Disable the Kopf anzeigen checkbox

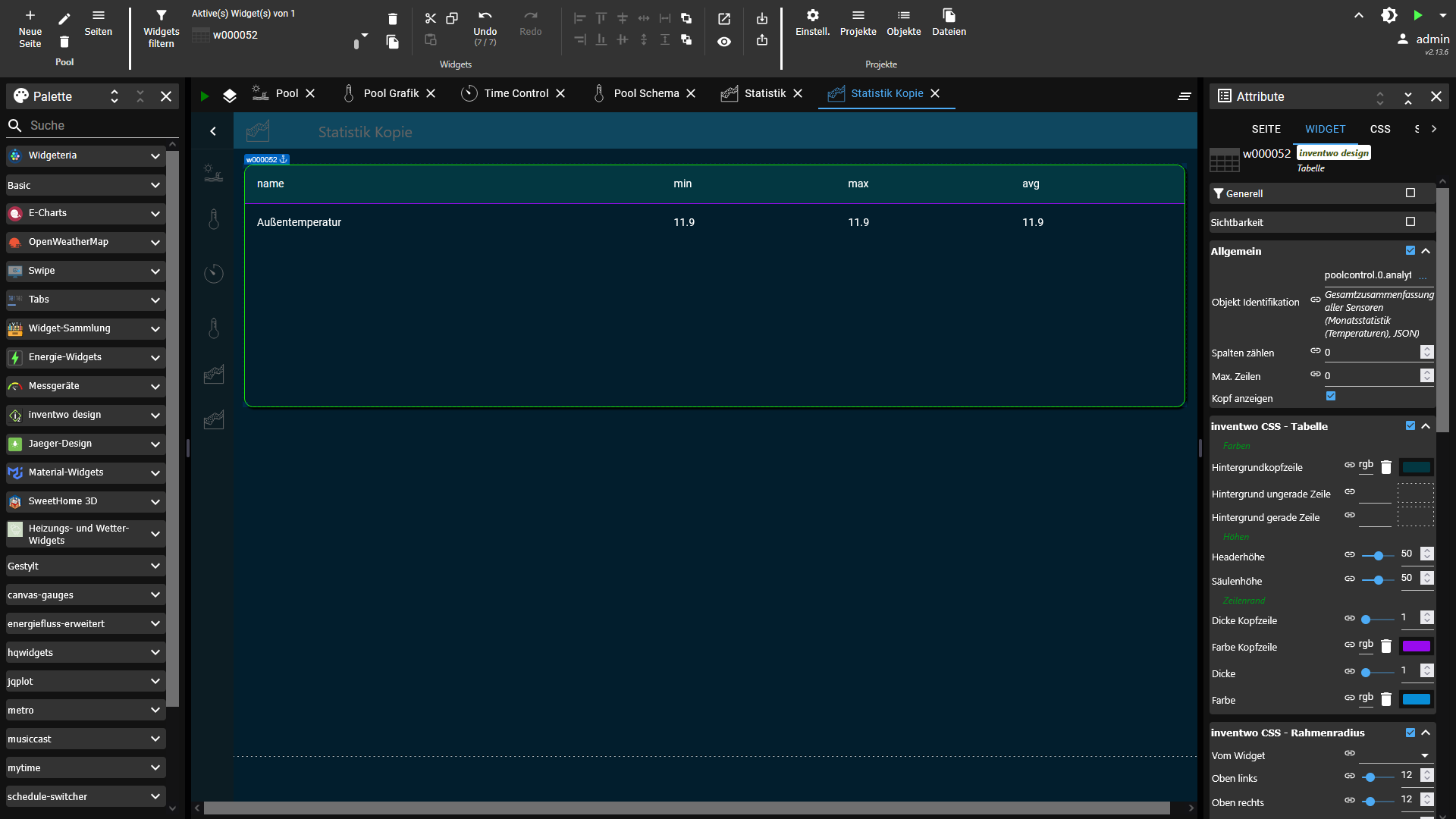(x=1331, y=396)
